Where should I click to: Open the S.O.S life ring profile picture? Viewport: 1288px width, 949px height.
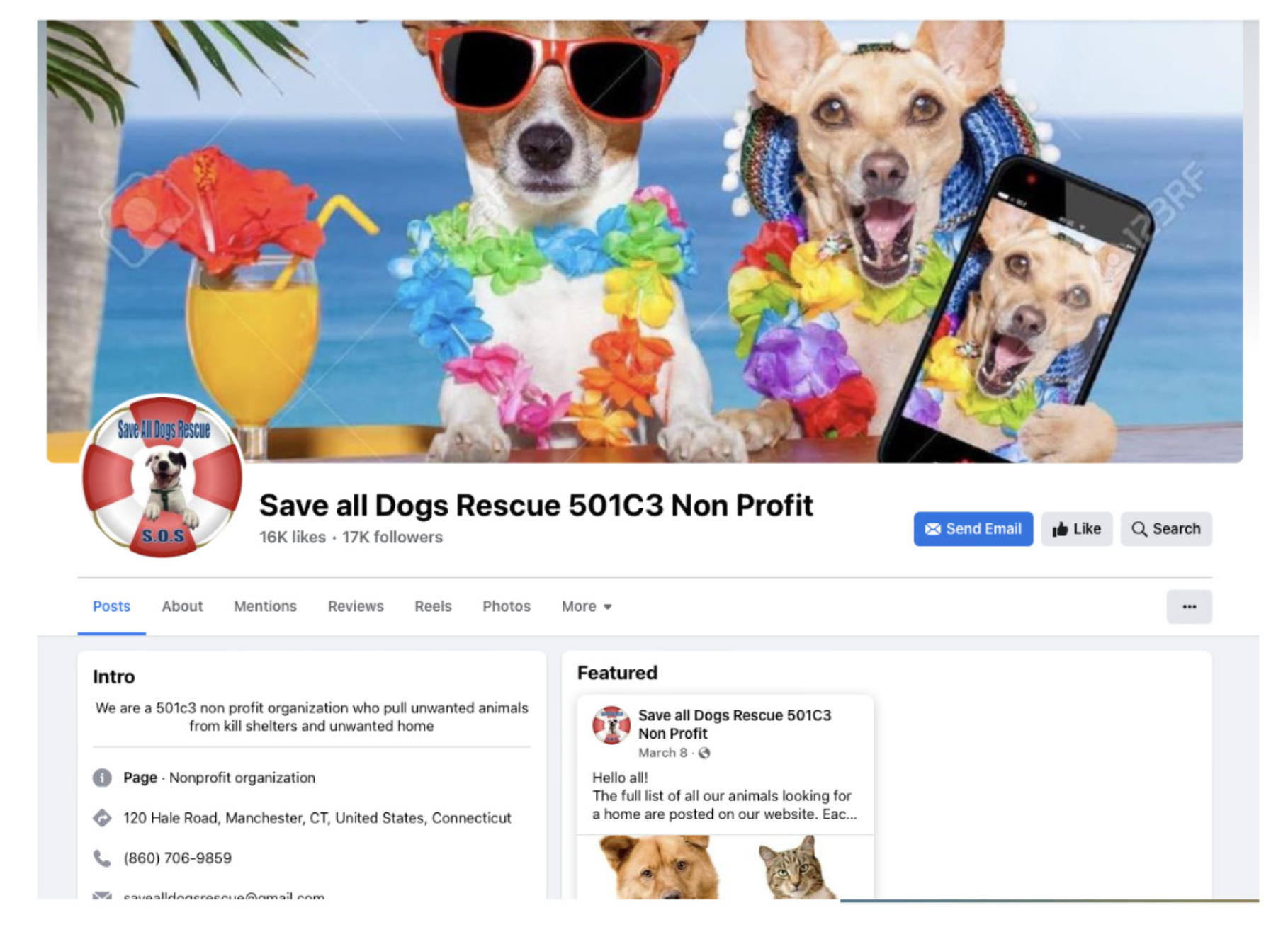(x=162, y=477)
